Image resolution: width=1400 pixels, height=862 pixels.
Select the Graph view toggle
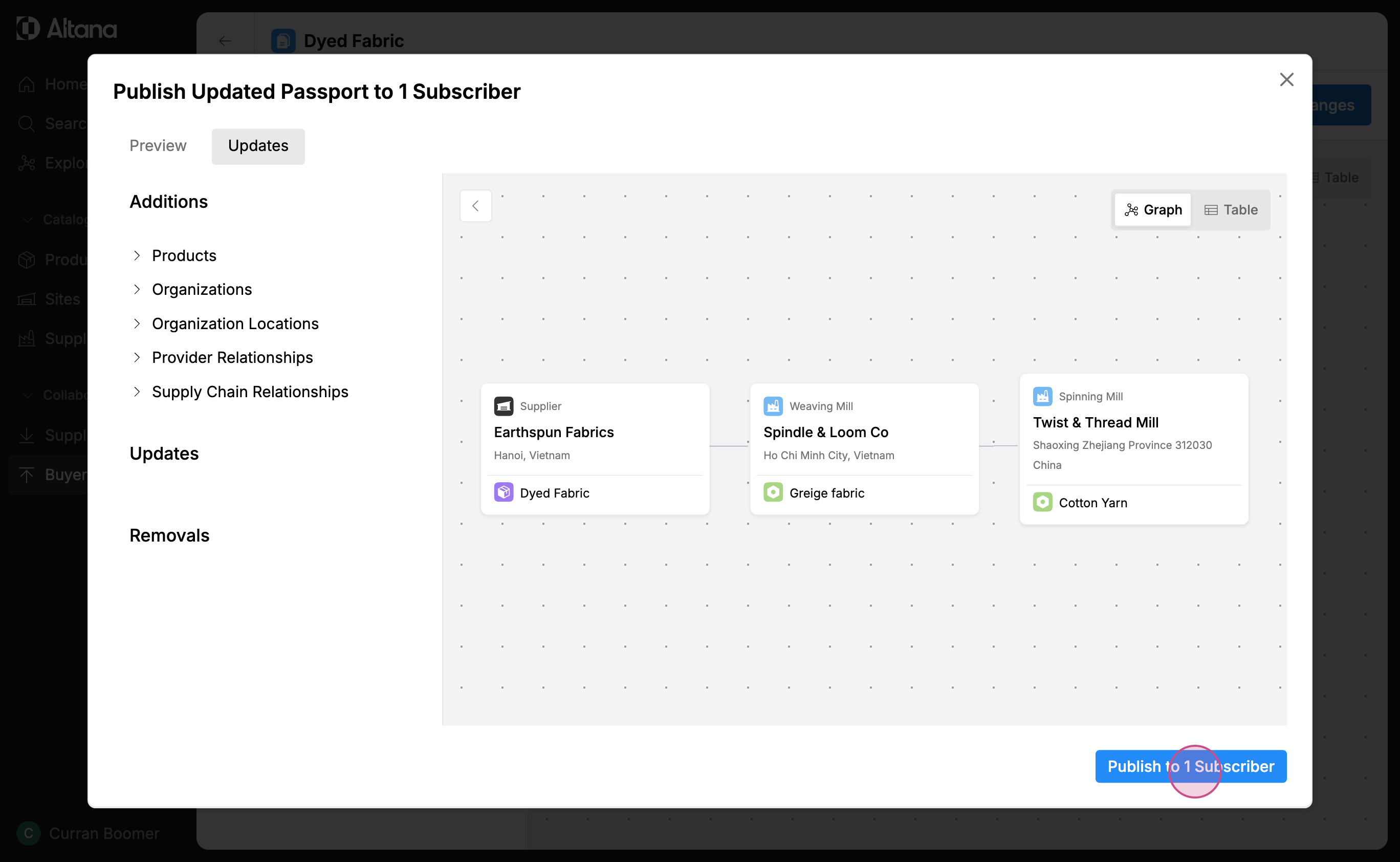click(x=1153, y=210)
